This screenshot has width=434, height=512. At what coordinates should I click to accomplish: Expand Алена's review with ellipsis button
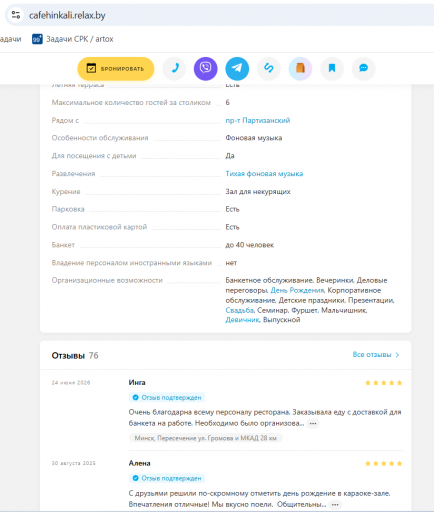(335, 505)
